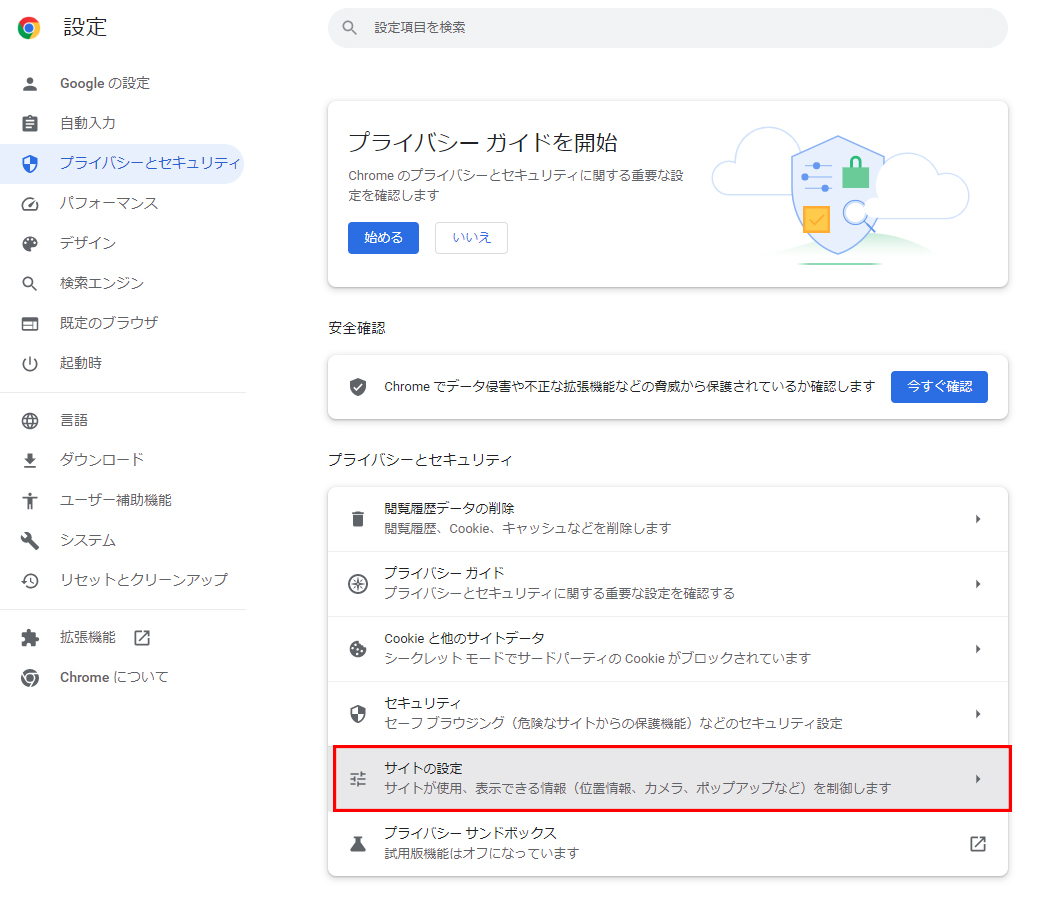Click the 設定 page title
The width and height of the screenshot is (1050, 900).
pyautogui.click(x=85, y=27)
